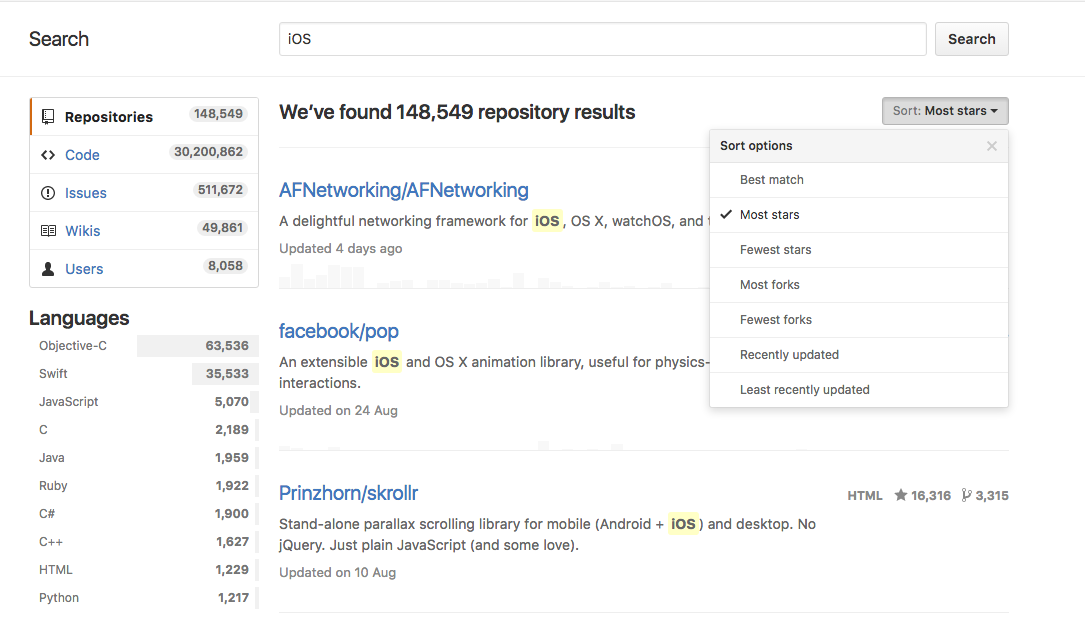Filter by Objective-C language
The width and height of the screenshot is (1085, 620).
(144, 346)
